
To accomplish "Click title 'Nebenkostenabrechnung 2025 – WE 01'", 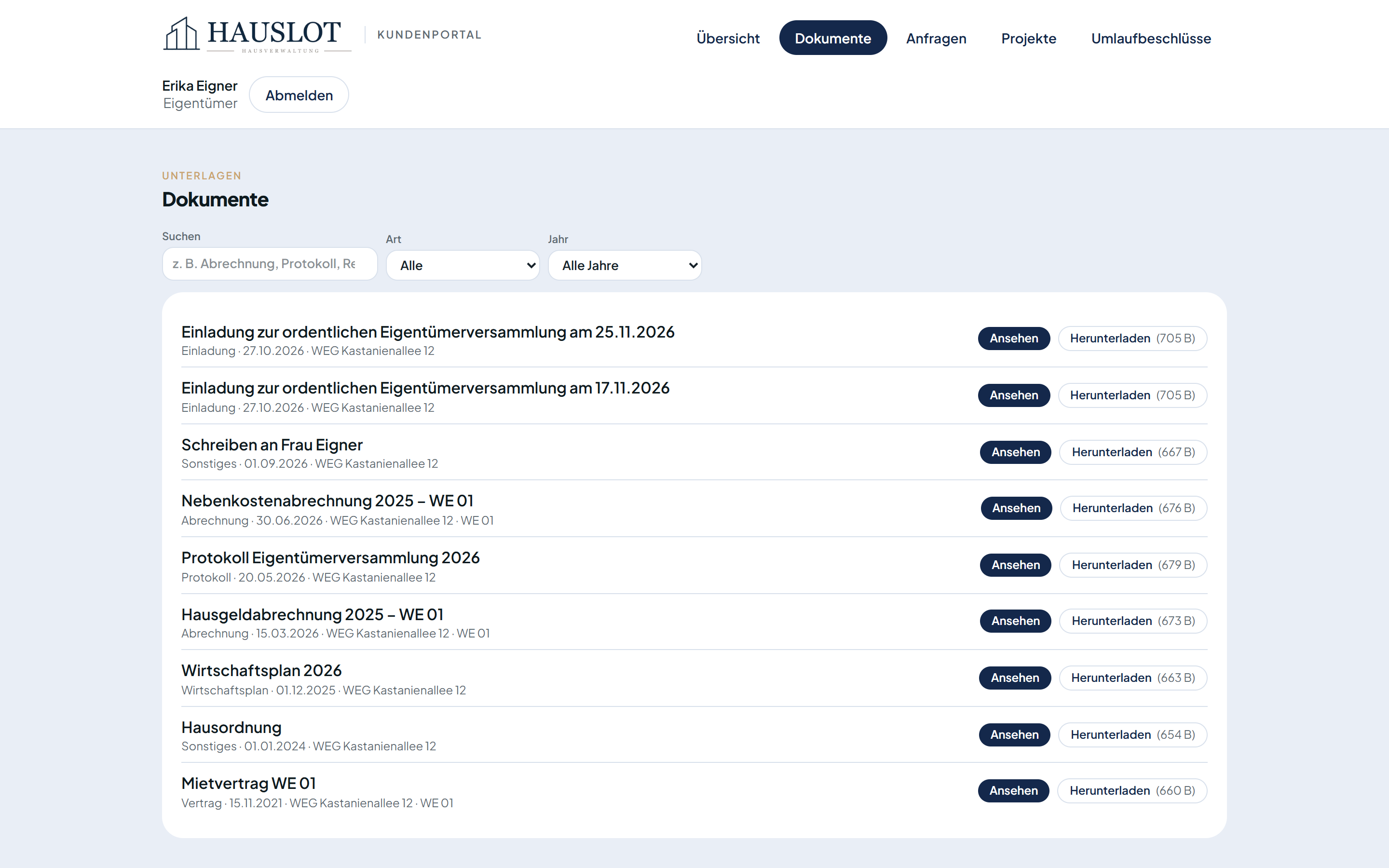I will point(327,501).
